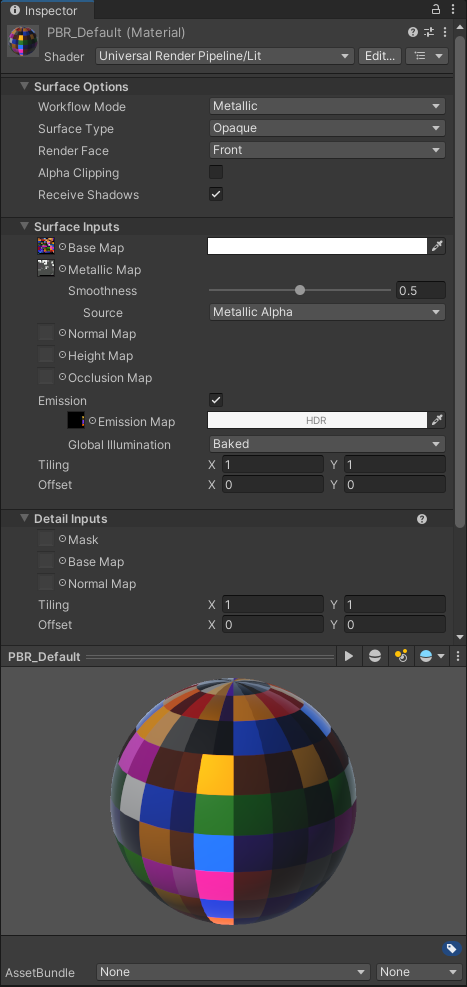The width and height of the screenshot is (467, 987).
Task: Click the asset label tag icon
Action: [451, 949]
